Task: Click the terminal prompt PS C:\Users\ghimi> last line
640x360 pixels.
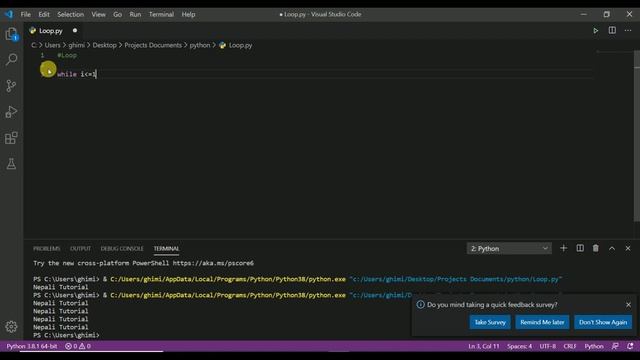Action: 66,335
